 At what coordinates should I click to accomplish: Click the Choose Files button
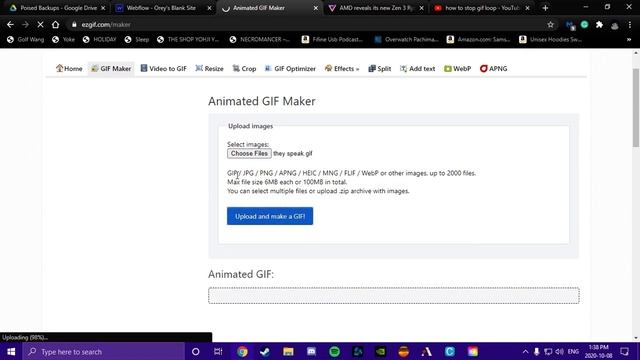point(249,153)
